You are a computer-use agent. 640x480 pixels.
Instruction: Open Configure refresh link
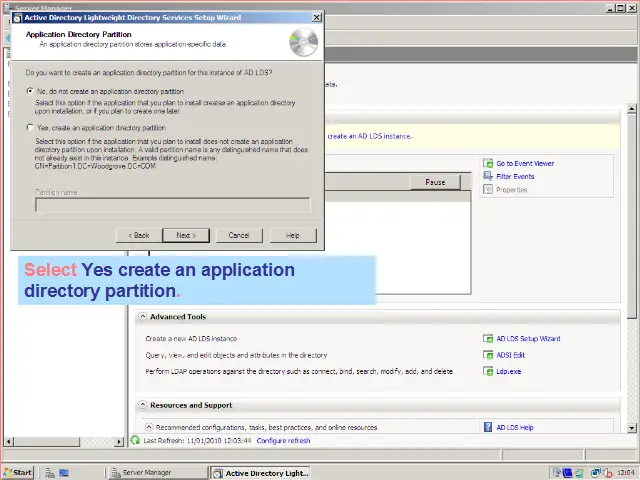point(283,440)
